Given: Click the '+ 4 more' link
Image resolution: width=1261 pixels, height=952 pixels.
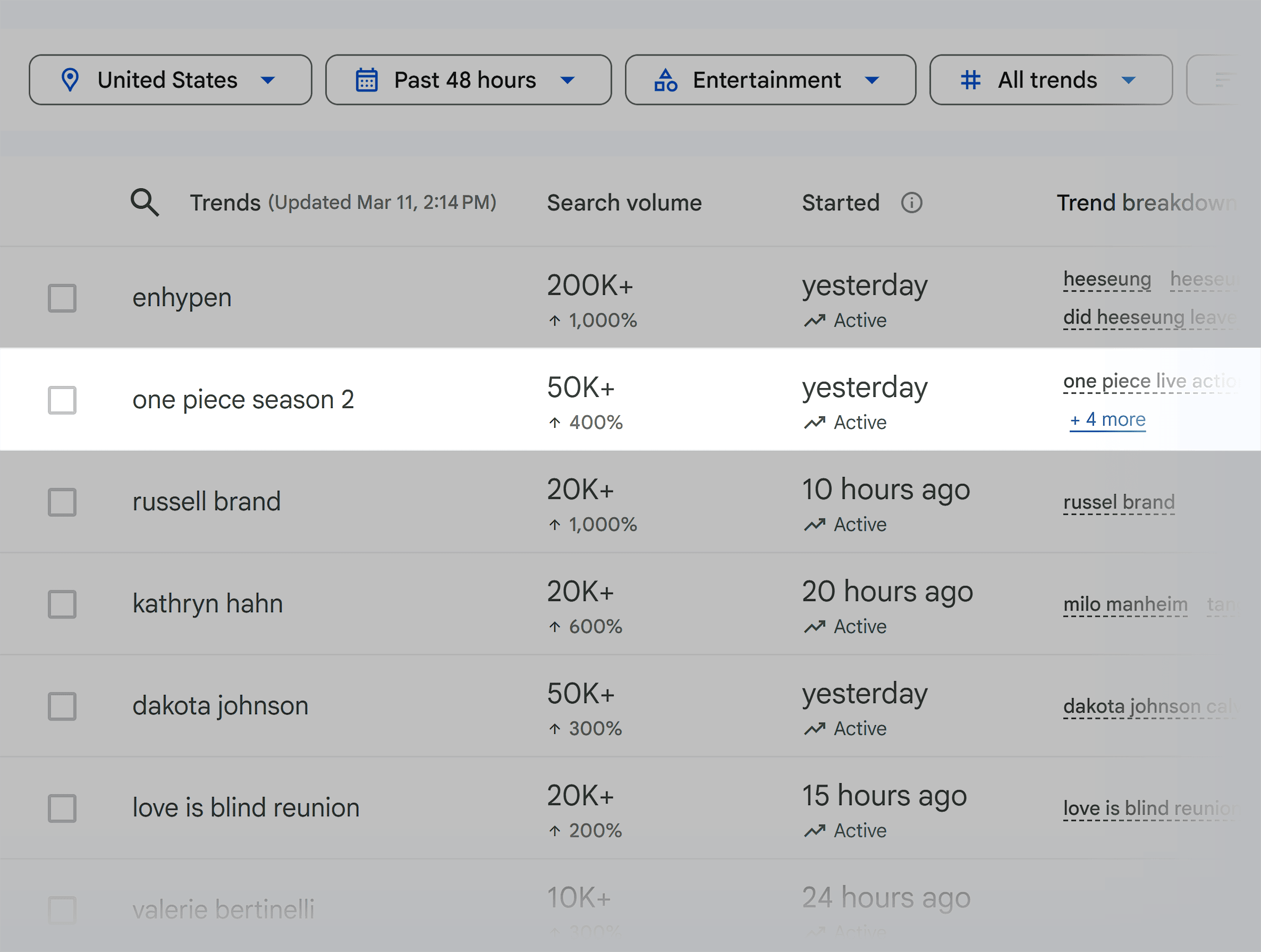Looking at the screenshot, I should (x=1107, y=420).
